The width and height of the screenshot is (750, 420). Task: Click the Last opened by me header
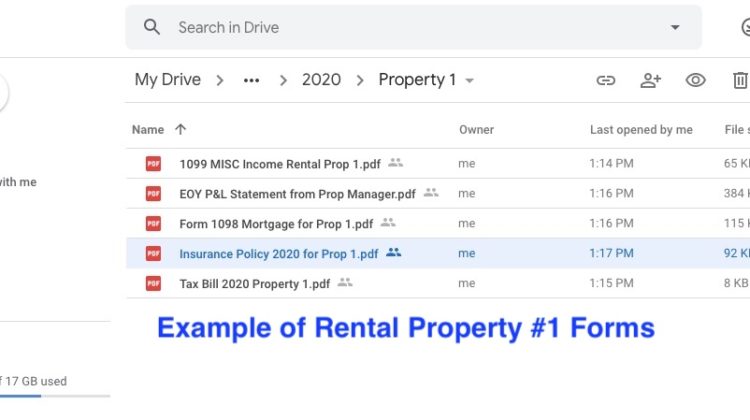641,129
